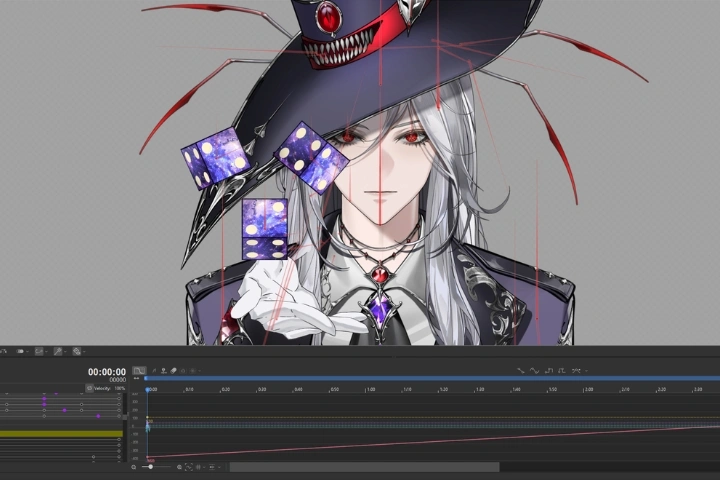Open dropdown of rightmost graph bottom-bar icon
Image resolution: width=720 pixels, height=480 pixels.
coord(219,468)
